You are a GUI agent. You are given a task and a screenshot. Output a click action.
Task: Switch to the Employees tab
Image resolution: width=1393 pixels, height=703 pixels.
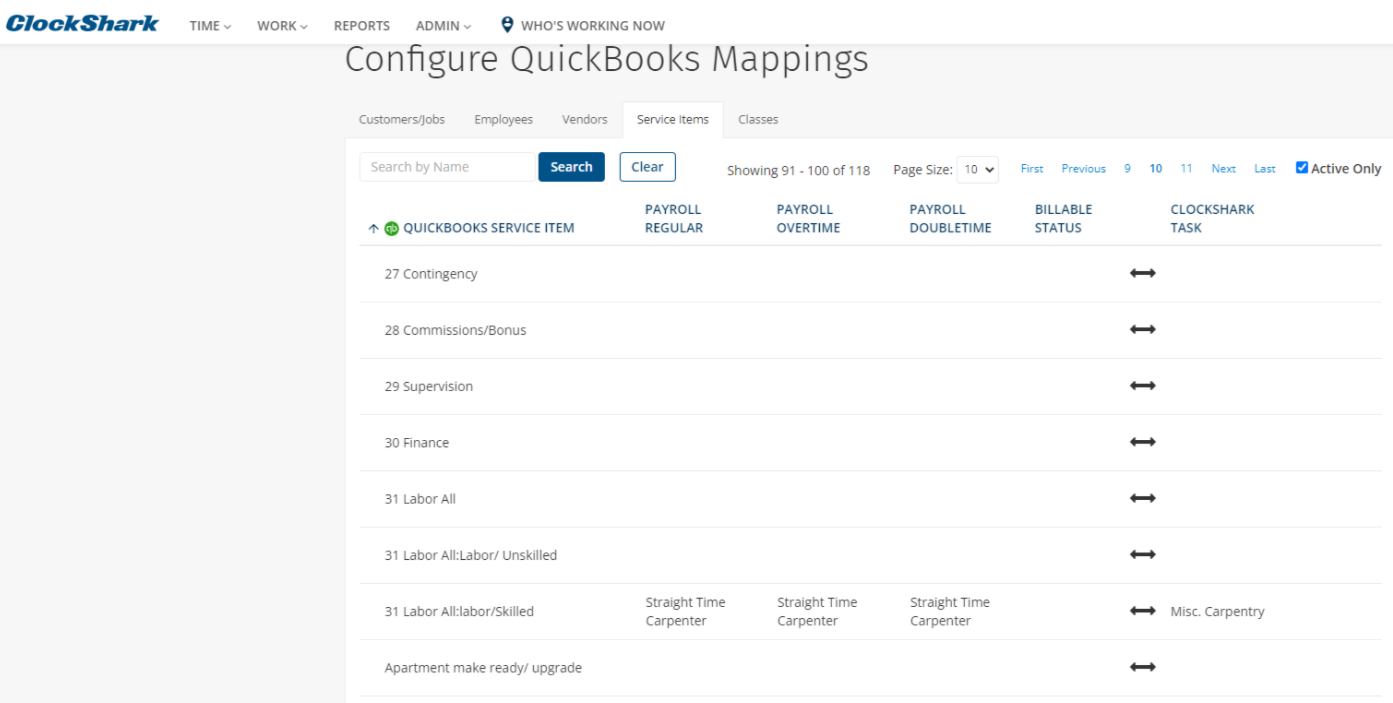point(504,119)
